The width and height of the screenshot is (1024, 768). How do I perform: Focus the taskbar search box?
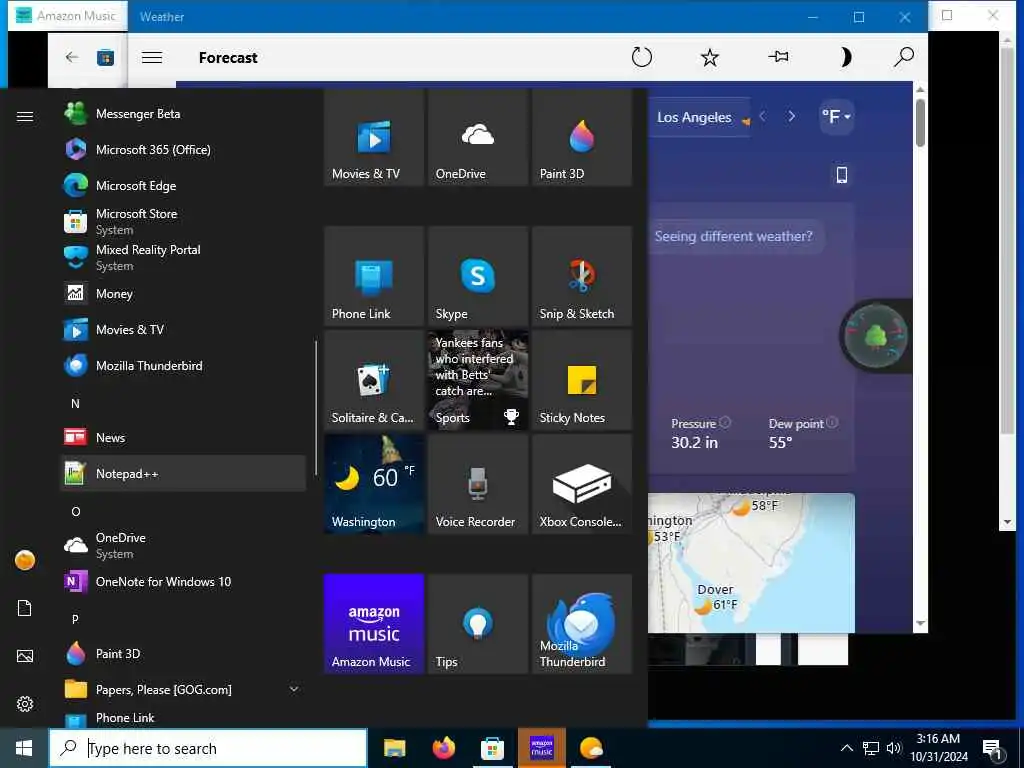pyautogui.click(x=208, y=748)
